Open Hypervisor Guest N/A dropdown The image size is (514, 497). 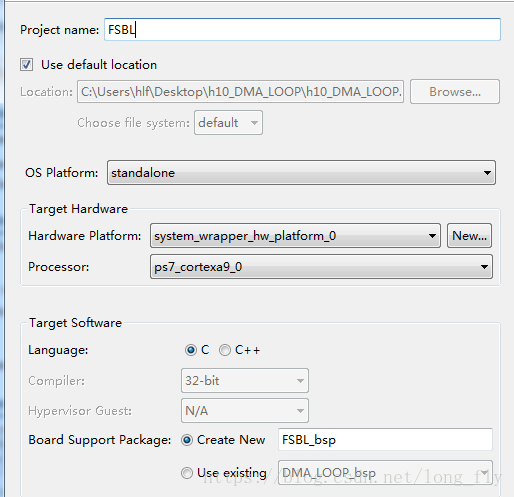coord(245,411)
